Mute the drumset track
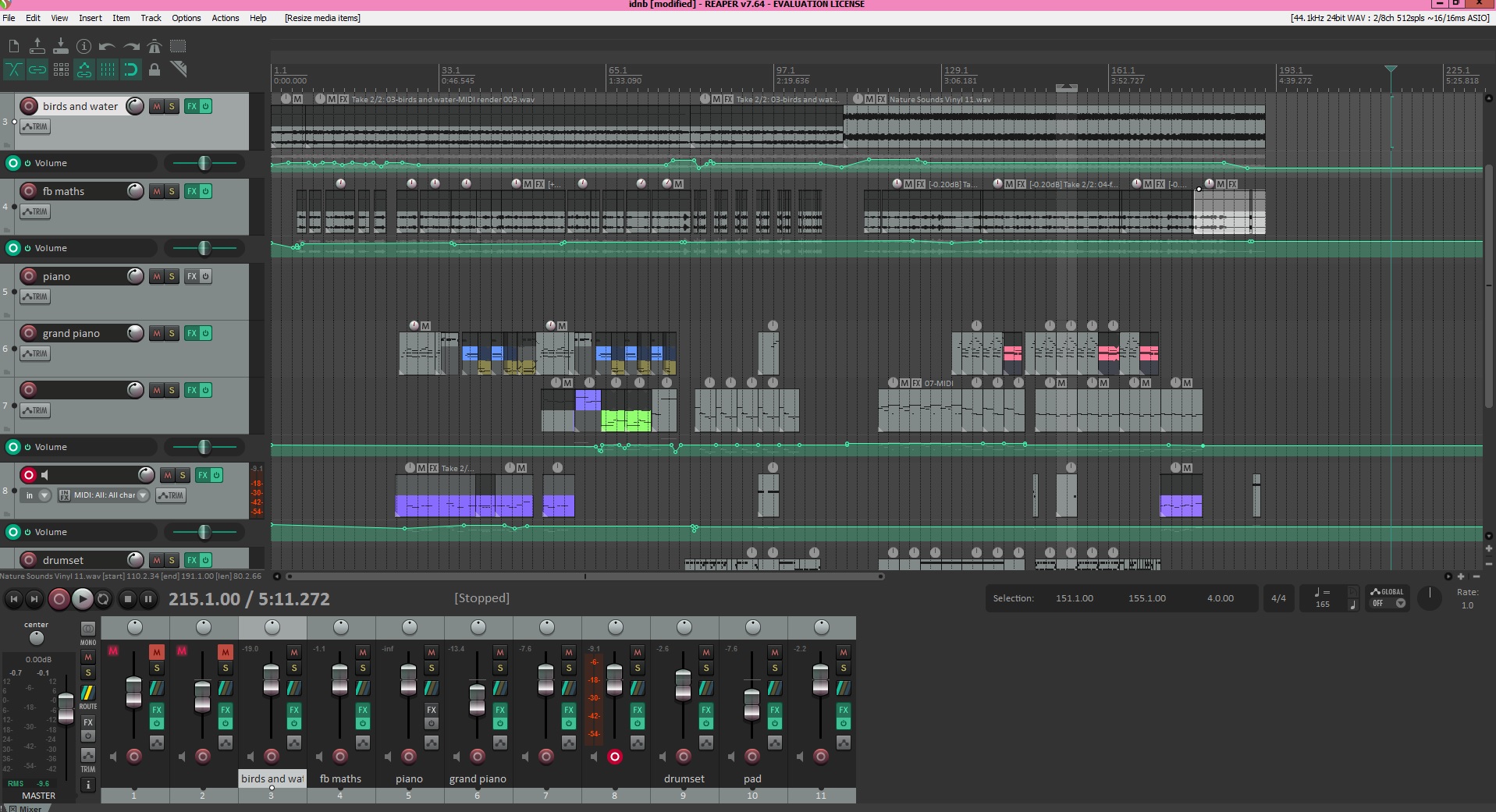 [157, 560]
